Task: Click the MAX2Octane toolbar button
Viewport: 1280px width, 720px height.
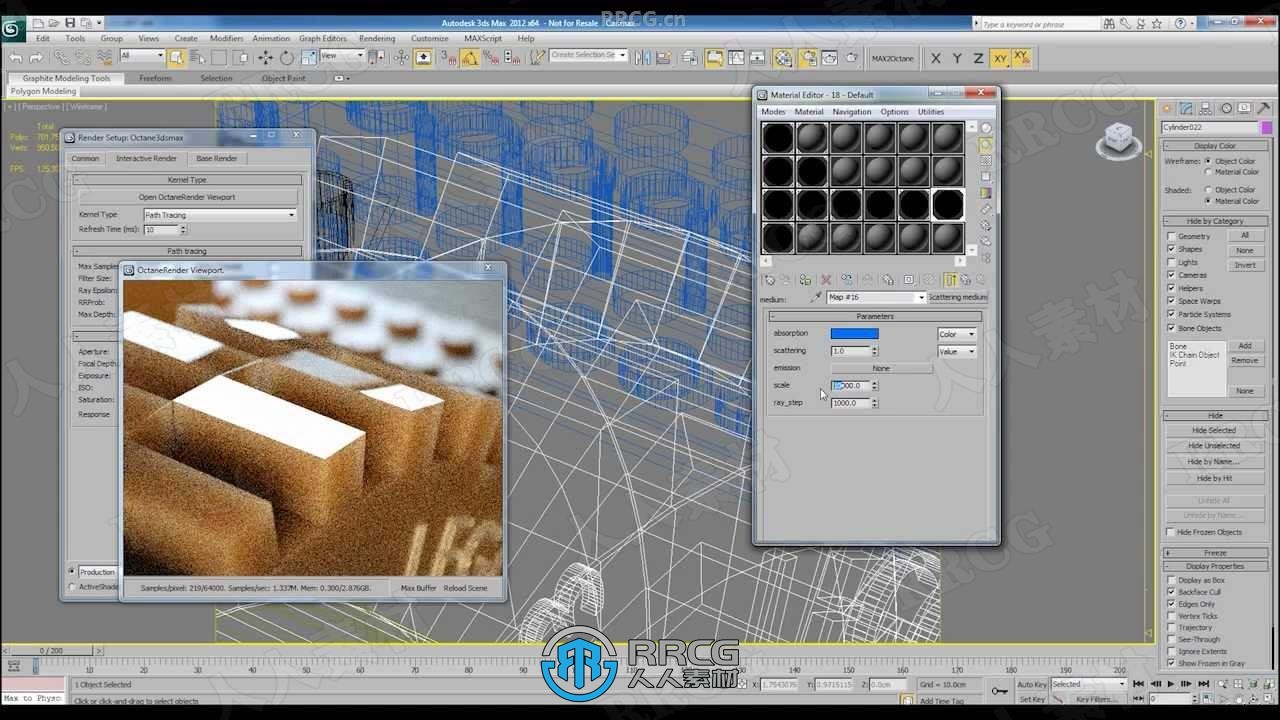Action: click(892, 58)
